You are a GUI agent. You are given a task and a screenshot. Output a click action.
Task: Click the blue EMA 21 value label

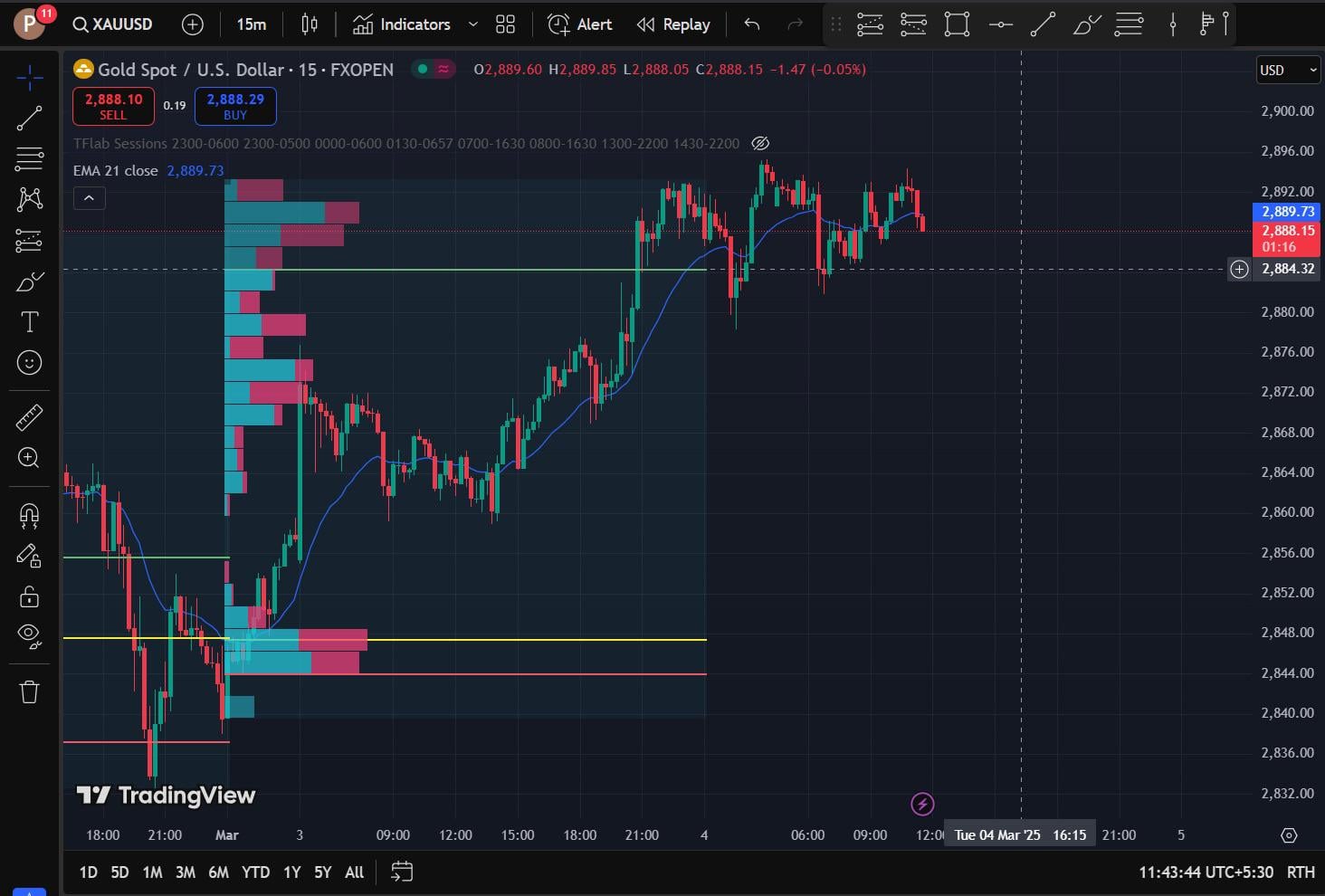(195, 170)
